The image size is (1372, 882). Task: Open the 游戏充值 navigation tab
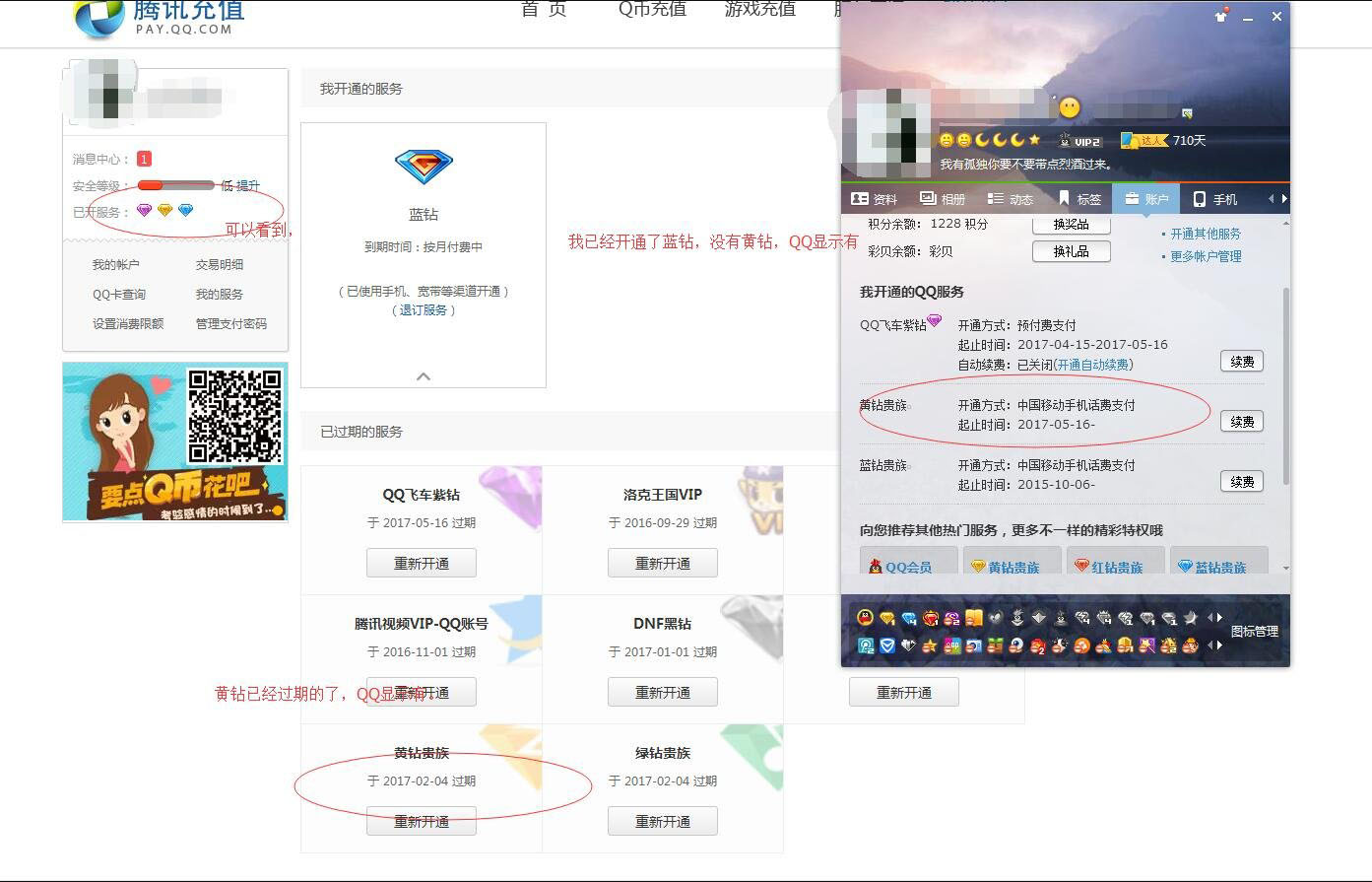click(759, 9)
